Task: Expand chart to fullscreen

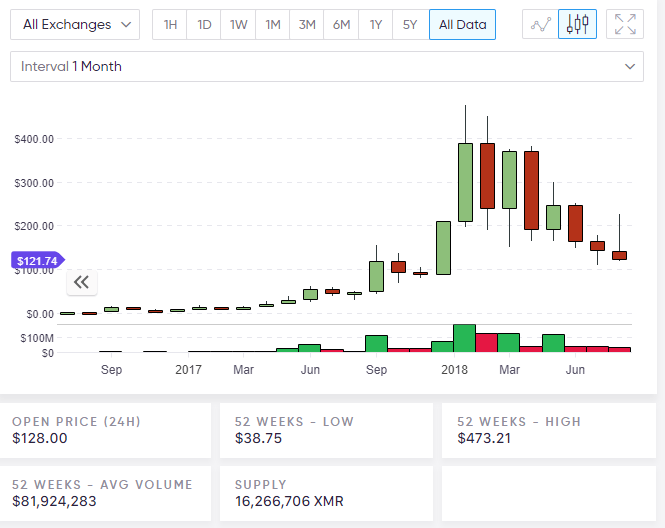Action: point(625,24)
